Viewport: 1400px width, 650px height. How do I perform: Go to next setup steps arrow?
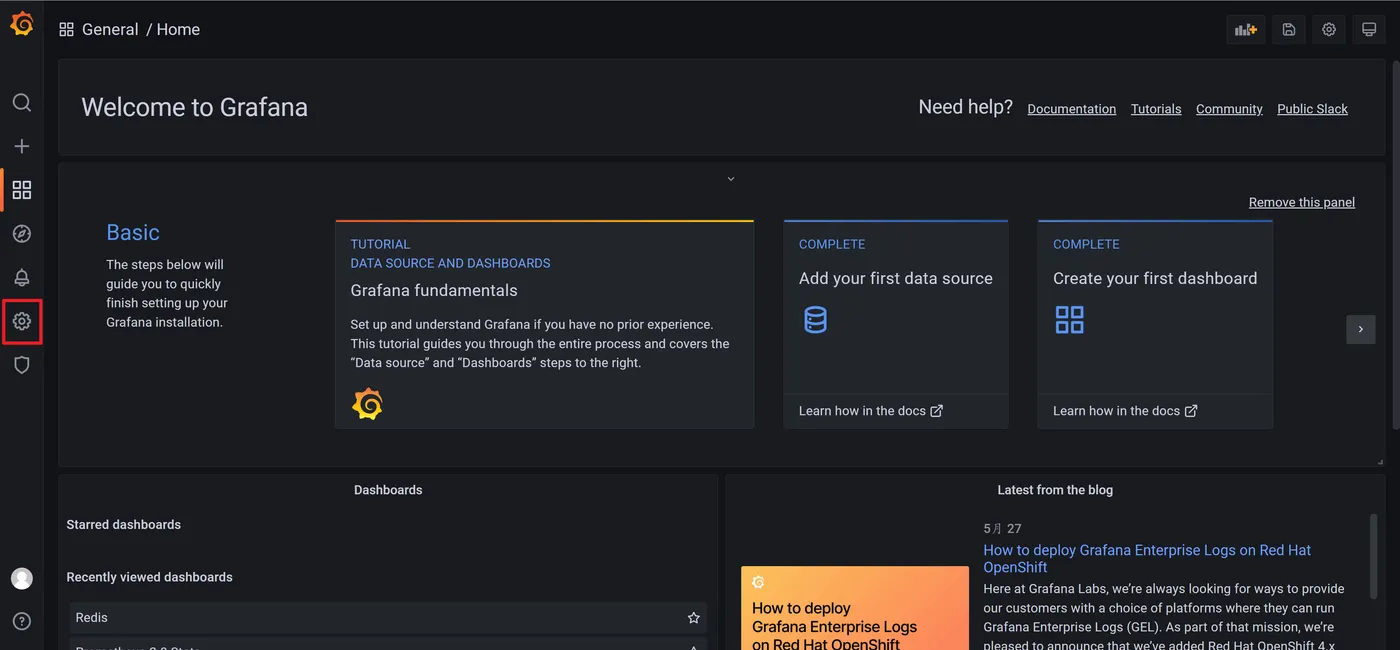[x=1361, y=329]
